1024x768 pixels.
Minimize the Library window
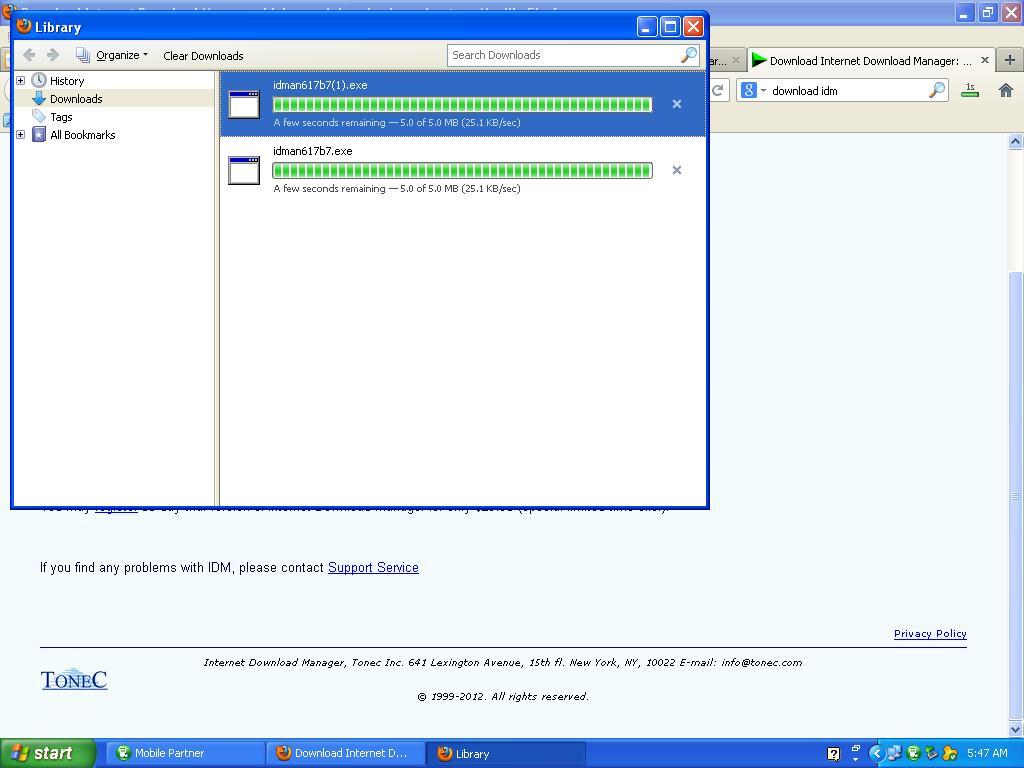[647, 27]
